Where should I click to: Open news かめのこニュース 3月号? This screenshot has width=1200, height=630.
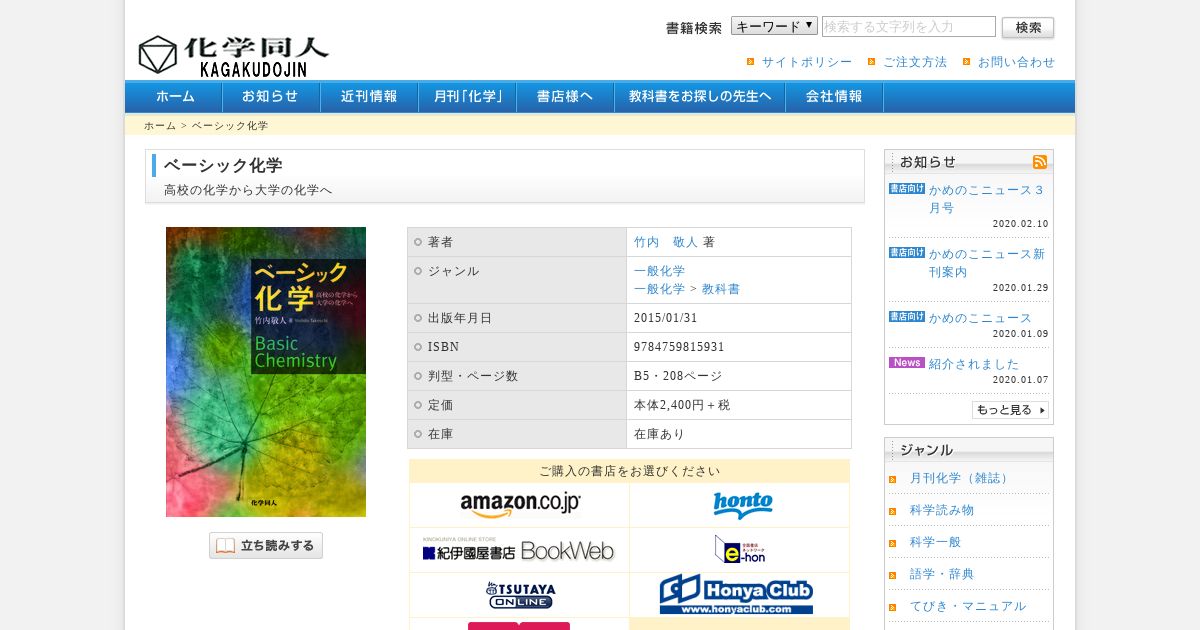tap(986, 199)
